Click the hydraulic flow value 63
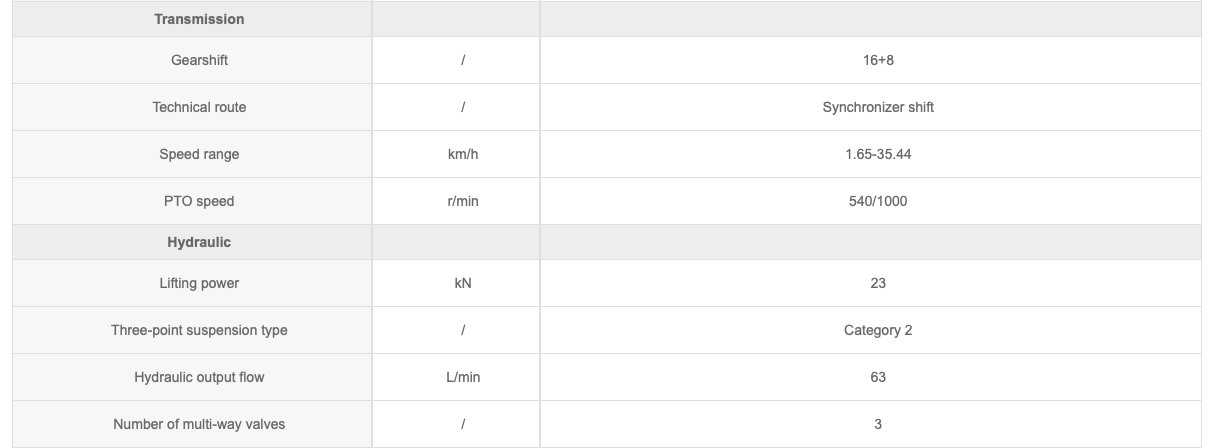 pyautogui.click(x=877, y=377)
